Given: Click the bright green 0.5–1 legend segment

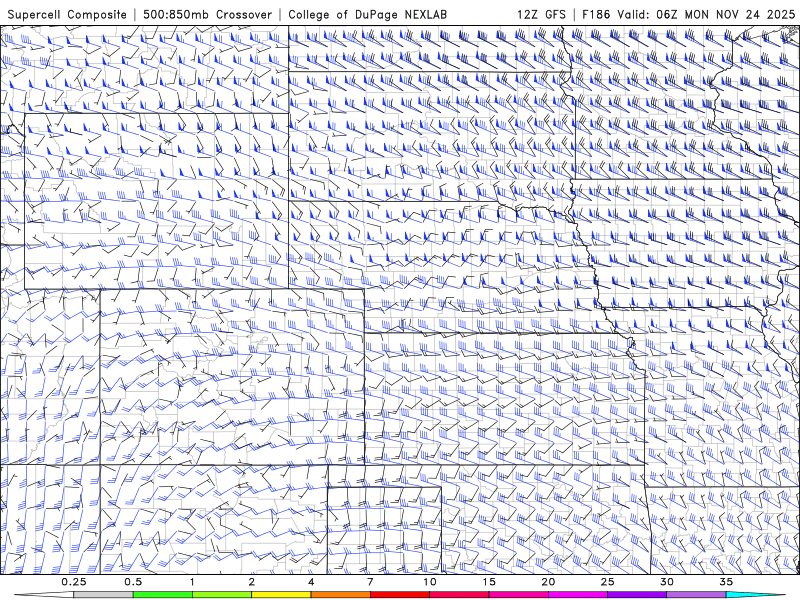Looking at the screenshot, I should pos(162,595).
